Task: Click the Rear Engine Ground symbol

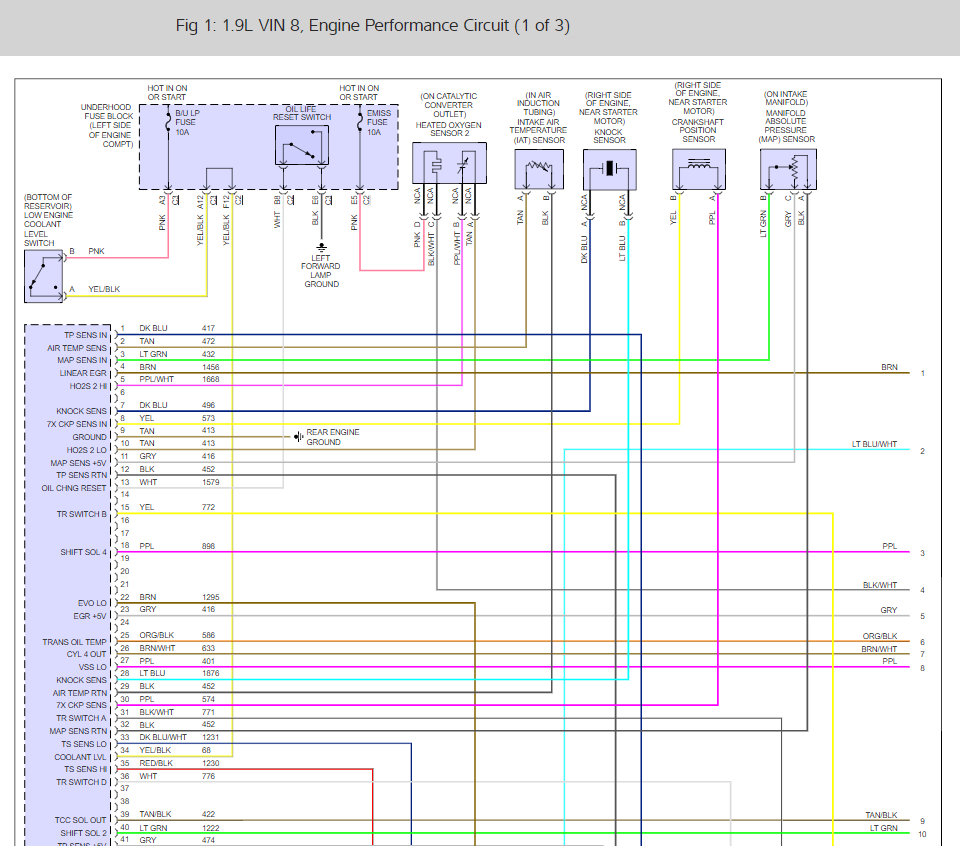Action: (x=298, y=437)
